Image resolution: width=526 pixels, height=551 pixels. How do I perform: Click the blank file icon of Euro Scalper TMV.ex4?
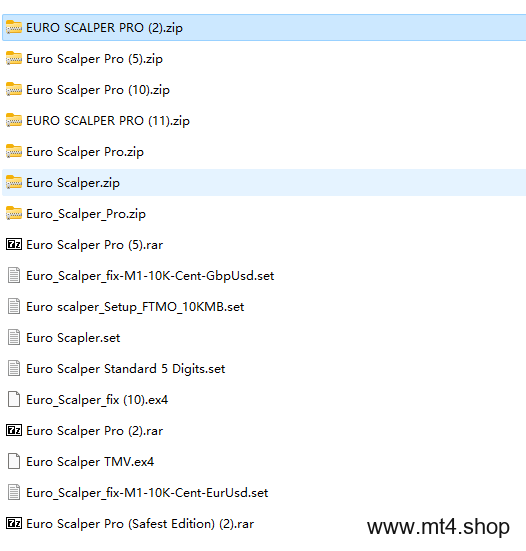[14, 461]
